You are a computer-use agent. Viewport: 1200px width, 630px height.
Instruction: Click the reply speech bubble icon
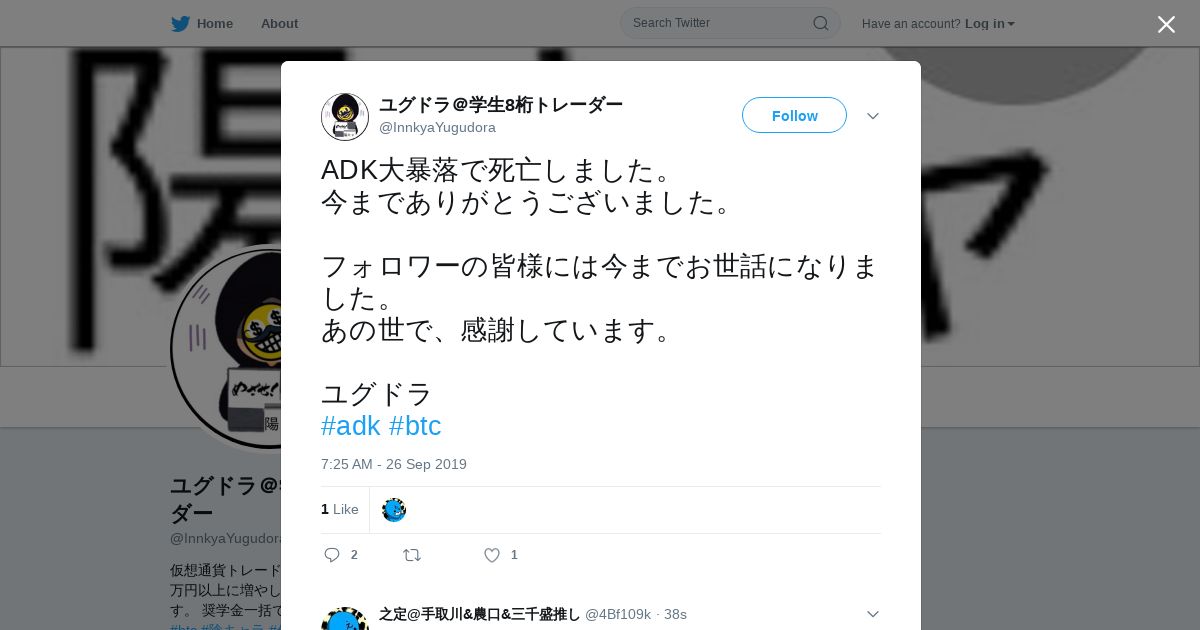[332, 555]
